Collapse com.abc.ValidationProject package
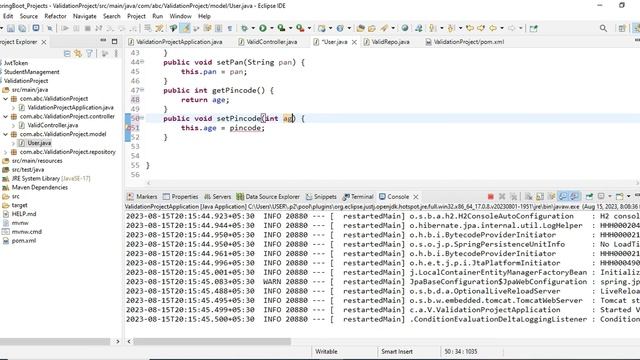 point(6,99)
